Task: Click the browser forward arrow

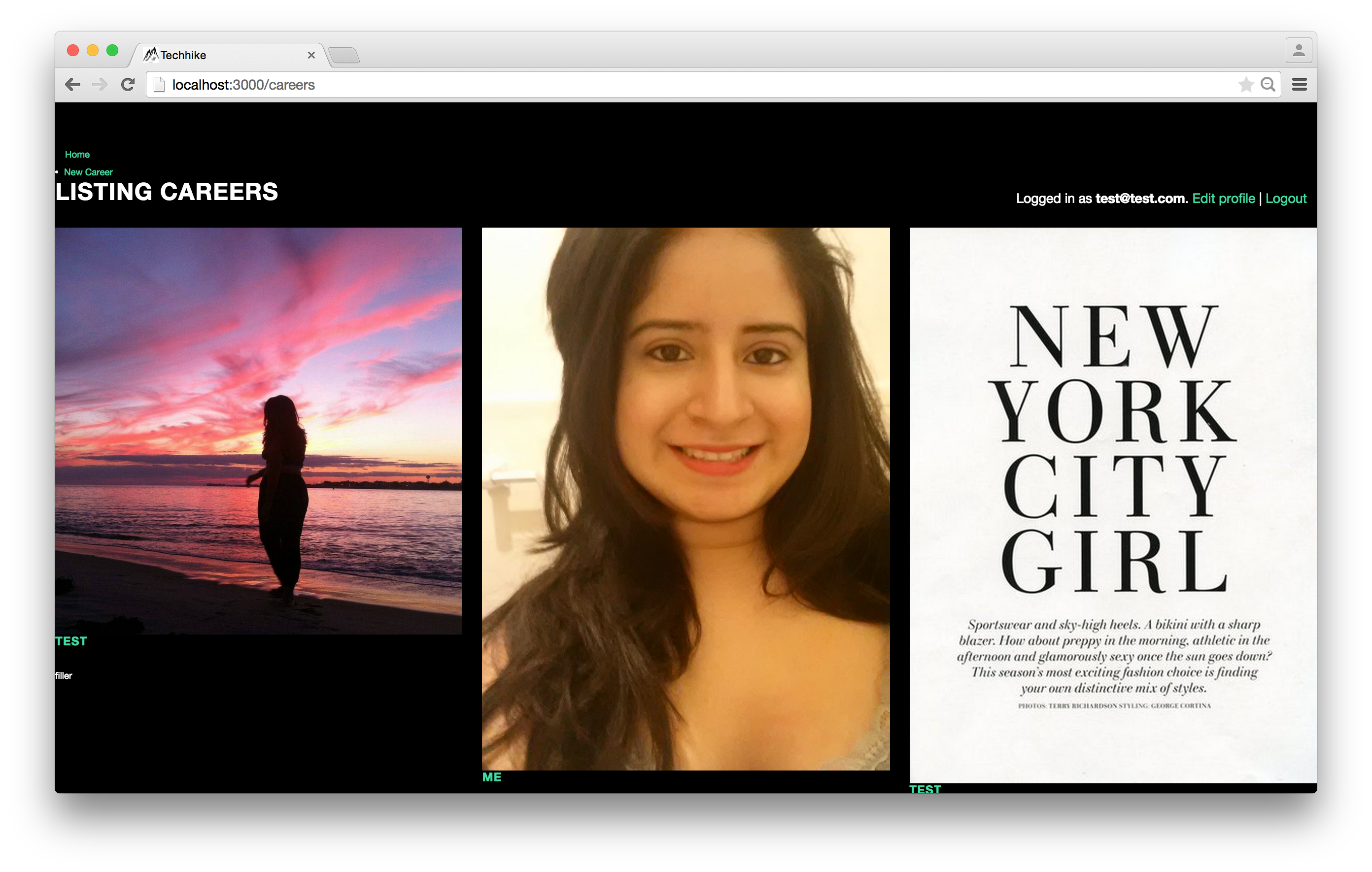Action: click(x=100, y=85)
